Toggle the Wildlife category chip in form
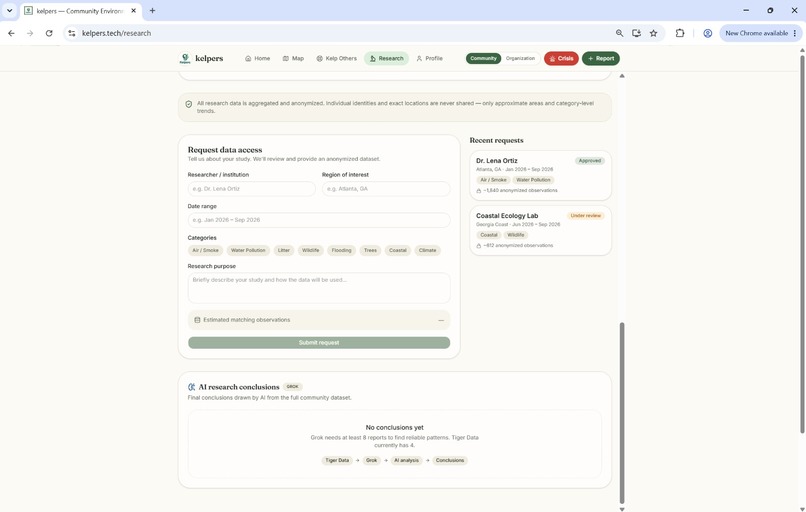This screenshot has height=512, width=806. [310, 250]
